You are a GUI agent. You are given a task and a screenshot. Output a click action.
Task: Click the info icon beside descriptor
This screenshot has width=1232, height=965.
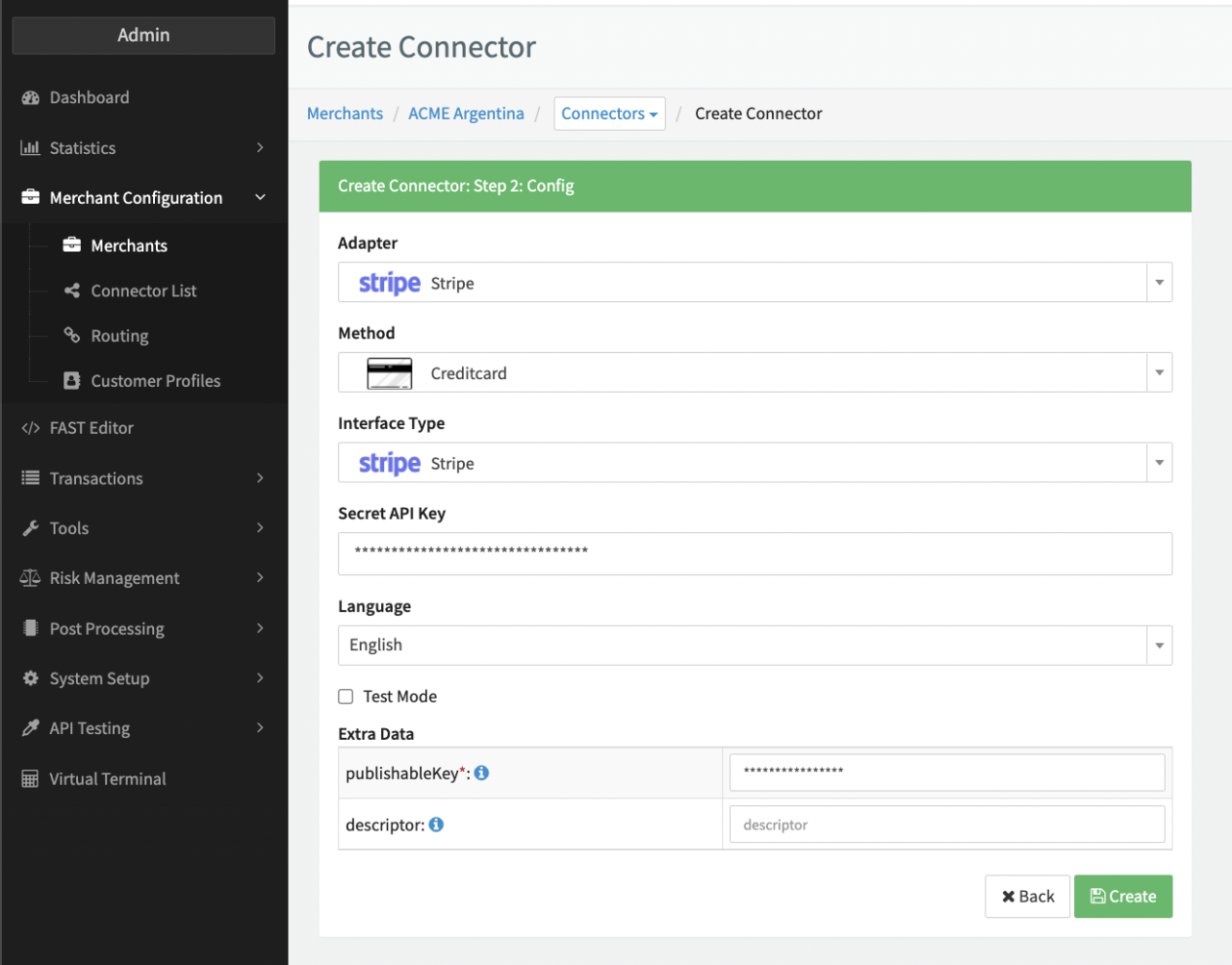(x=435, y=825)
